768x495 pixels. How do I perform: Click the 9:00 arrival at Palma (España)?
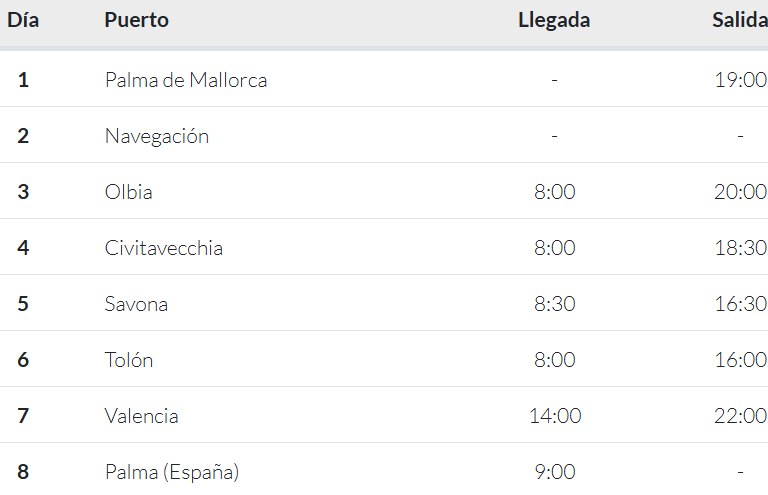click(x=554, y=472)
